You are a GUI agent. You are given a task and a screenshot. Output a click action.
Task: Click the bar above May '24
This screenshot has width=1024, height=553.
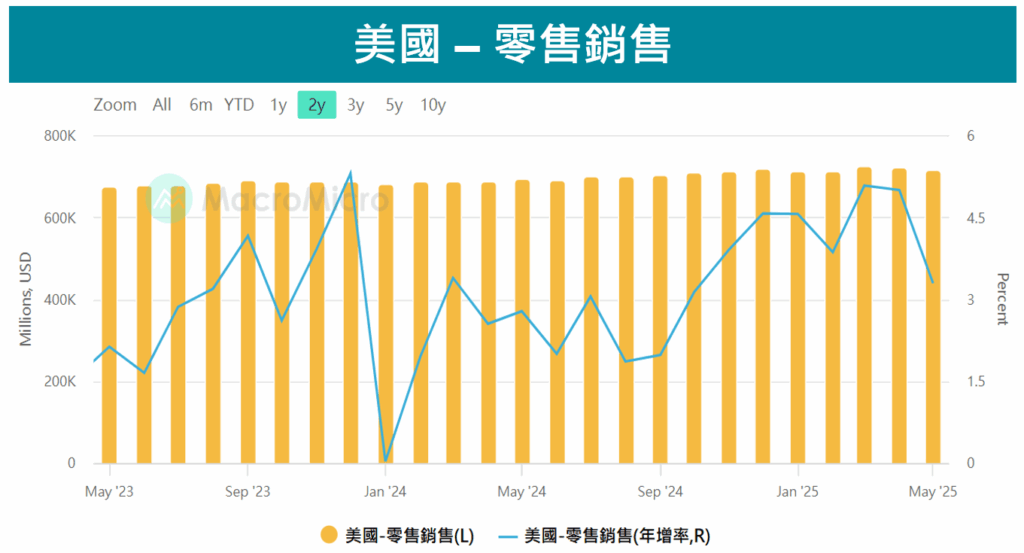click(522, 322)
